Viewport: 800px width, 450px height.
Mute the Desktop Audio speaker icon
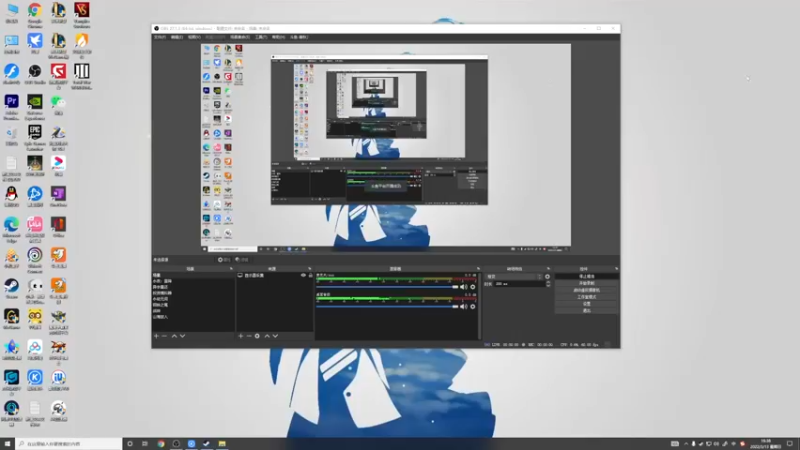point(463,307)
